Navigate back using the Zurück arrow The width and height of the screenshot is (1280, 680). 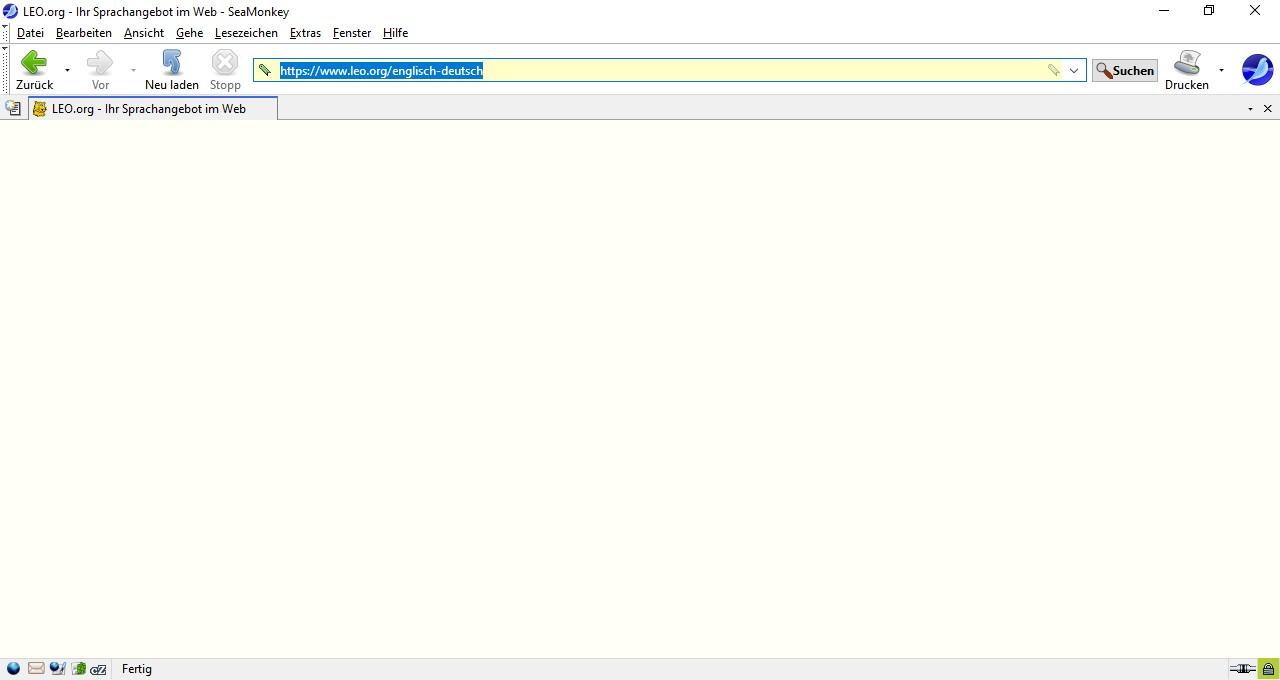pyautogui.click(x=33, y=63)
